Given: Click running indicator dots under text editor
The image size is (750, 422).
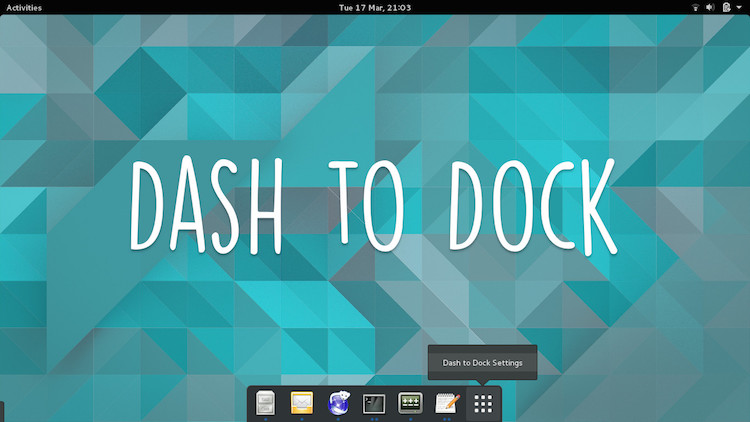Looking at the screenshot, I should coord(446,419).
